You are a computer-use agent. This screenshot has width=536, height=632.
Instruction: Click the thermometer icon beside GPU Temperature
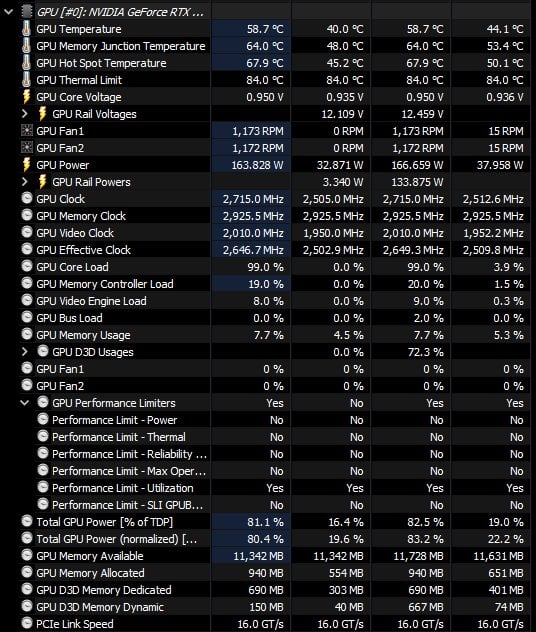(26, 29)
